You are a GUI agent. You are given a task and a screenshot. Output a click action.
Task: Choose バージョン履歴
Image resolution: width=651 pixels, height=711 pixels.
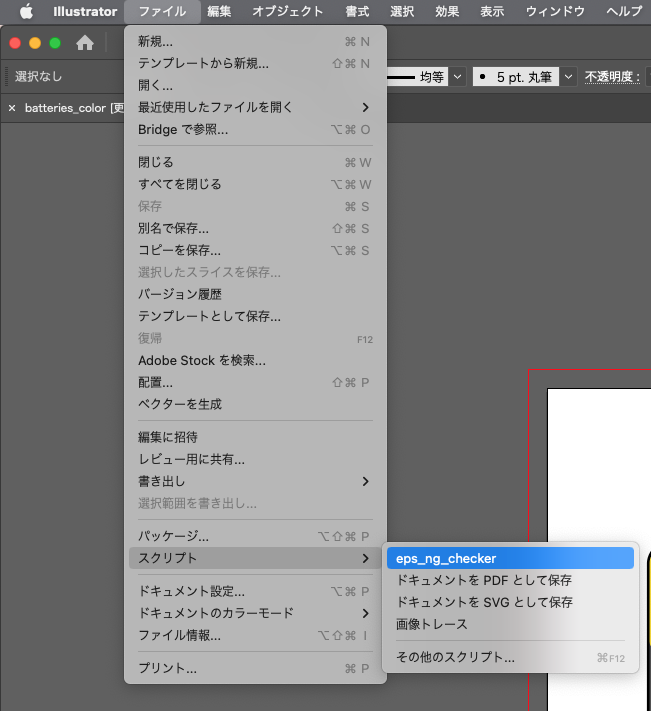255,294
